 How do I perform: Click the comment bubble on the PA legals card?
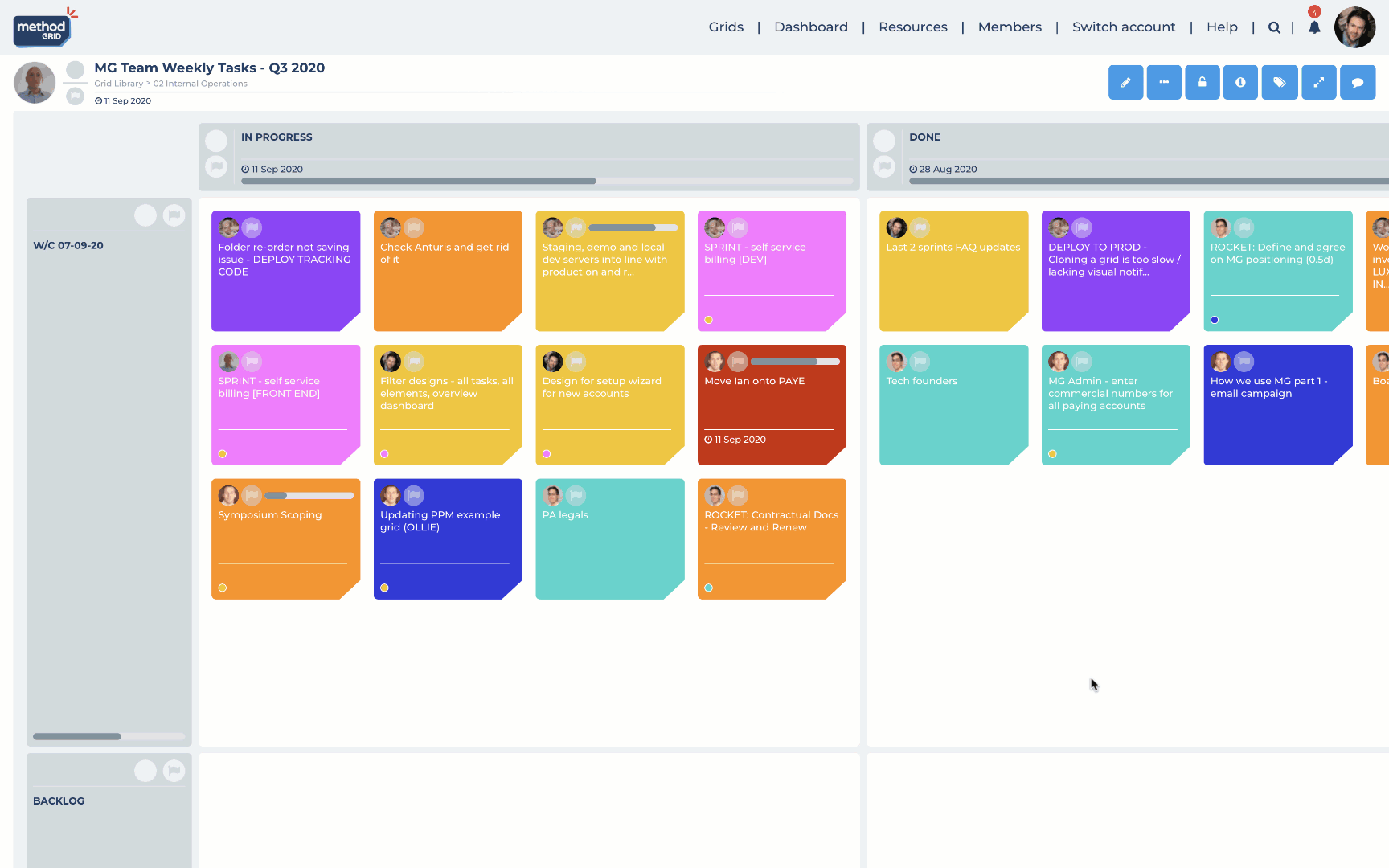[576, 495]
